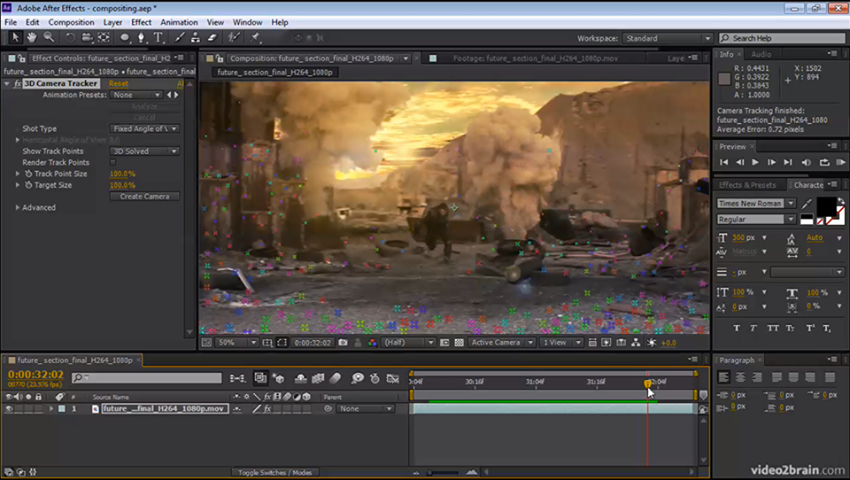The image size is (850, 480).
Task: Open the Workspace Standard dropdown
Action: pyautogui.click(x=667, y=39)
